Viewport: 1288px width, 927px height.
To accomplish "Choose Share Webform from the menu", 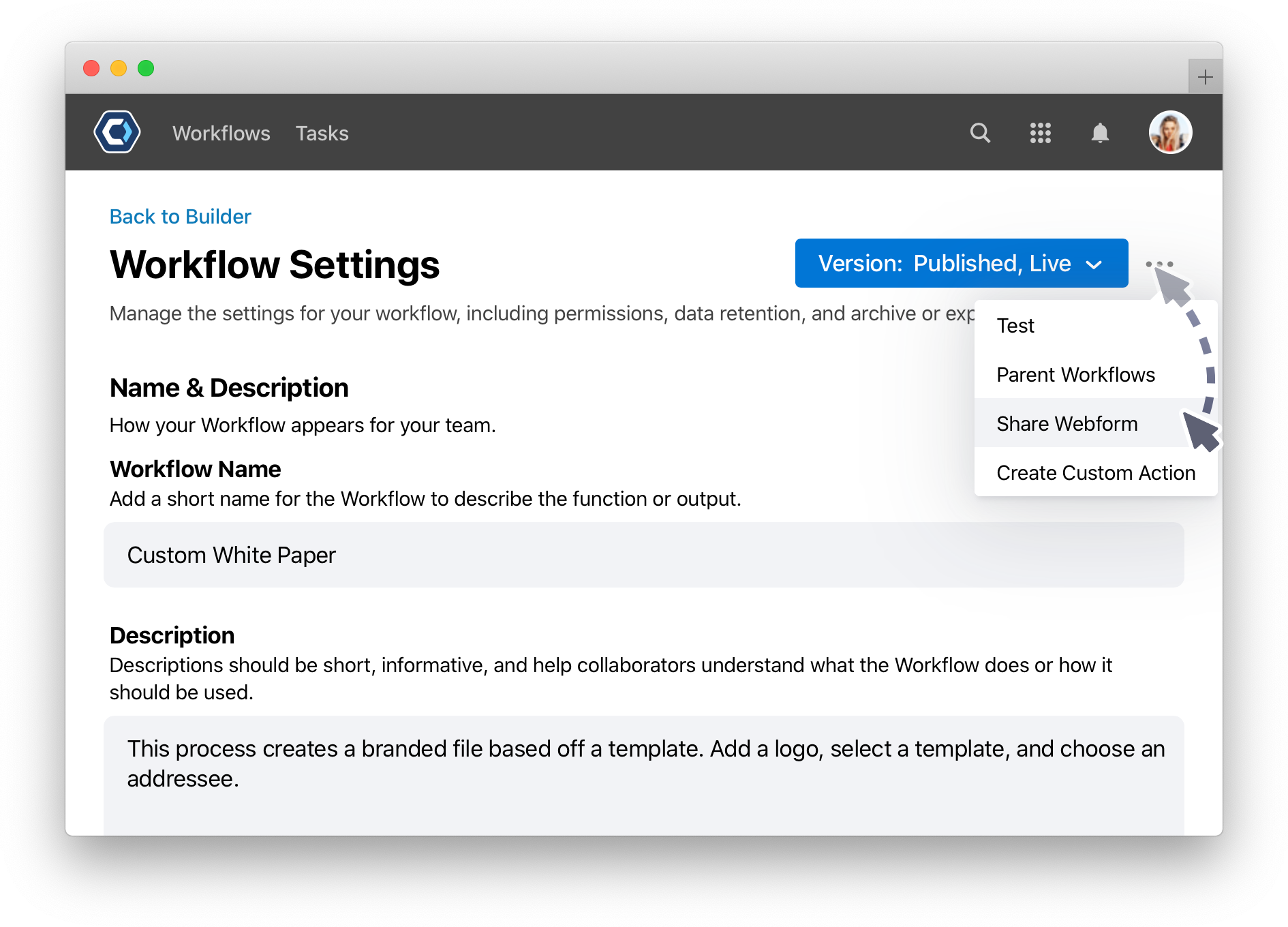I will [x=1096, y=424].
